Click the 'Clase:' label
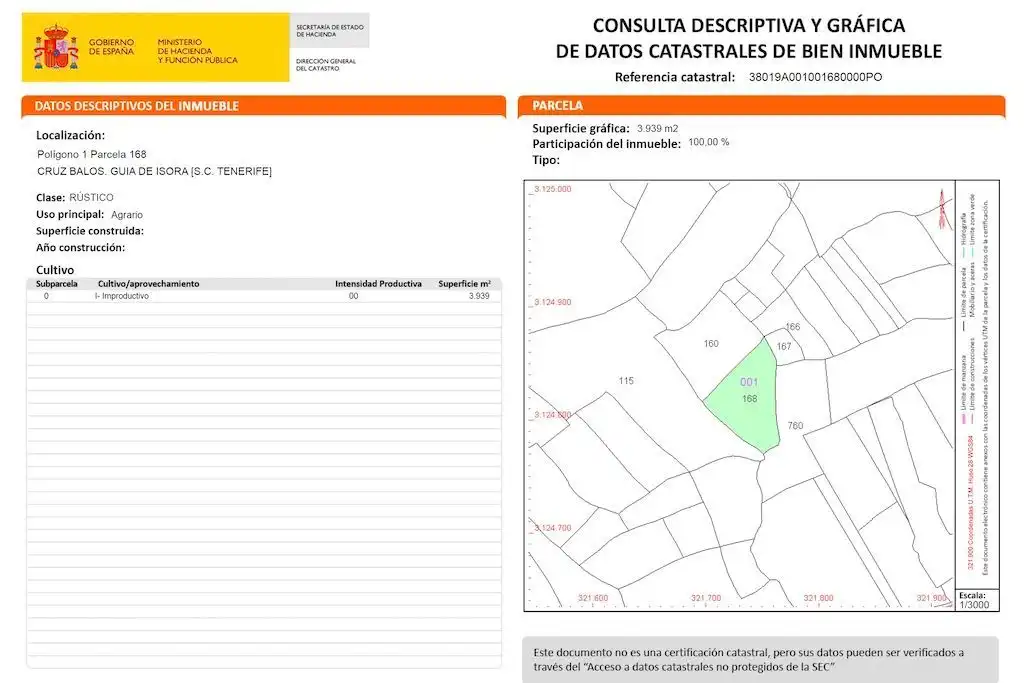 (x=50, y=197)
